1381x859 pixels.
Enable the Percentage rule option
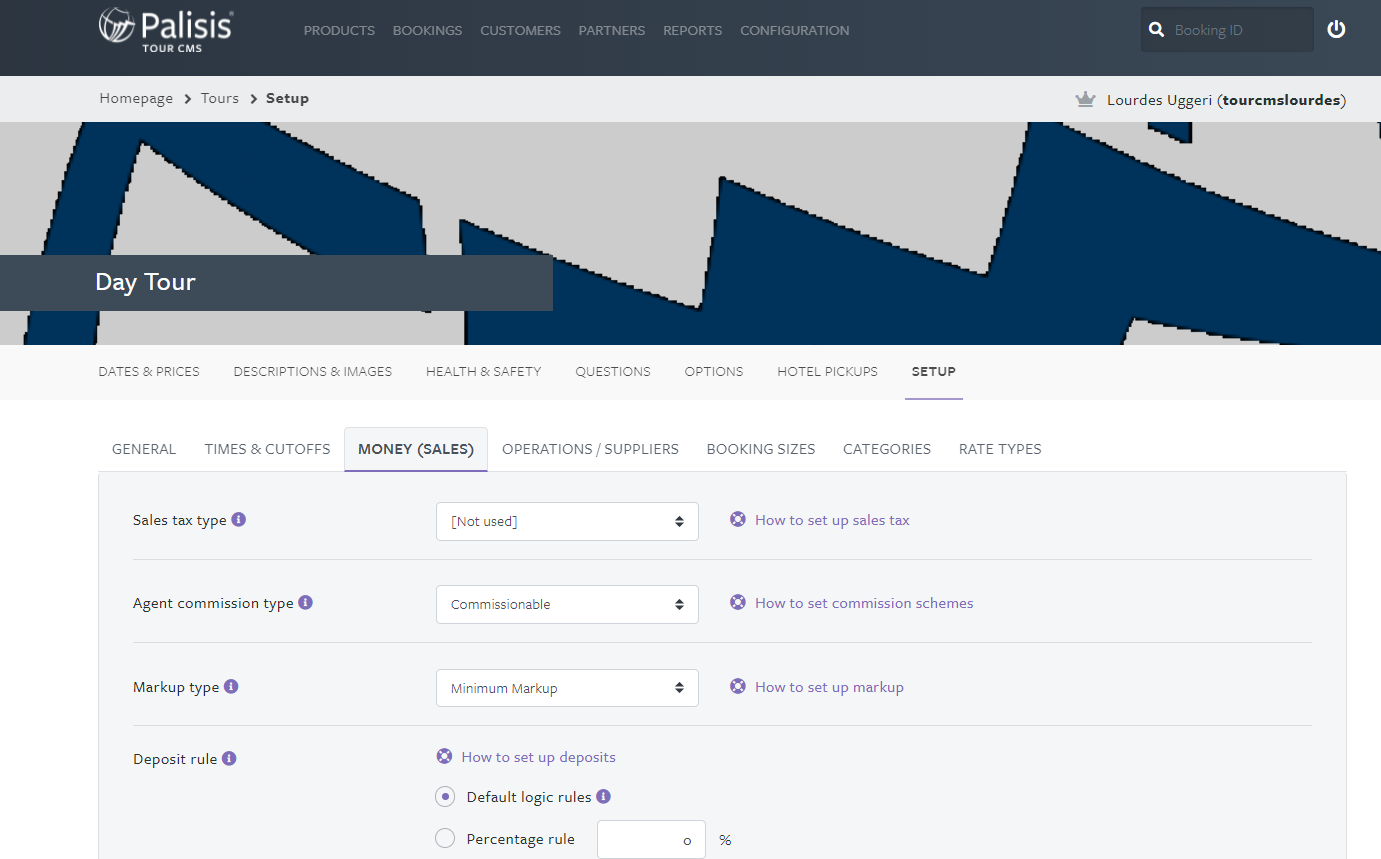pos(444,838)
